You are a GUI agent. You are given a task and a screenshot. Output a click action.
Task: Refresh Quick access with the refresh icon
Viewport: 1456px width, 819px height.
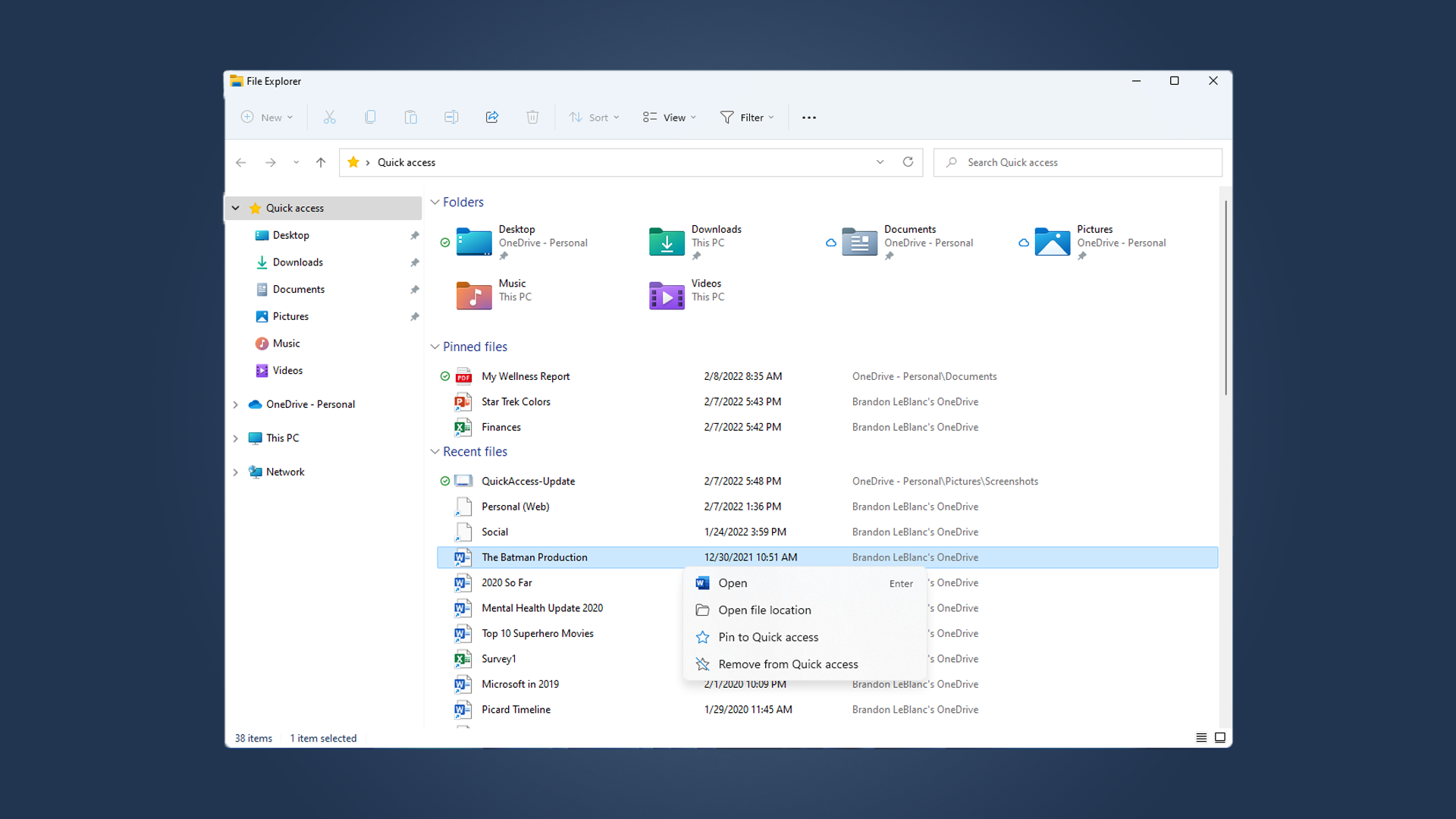pos(908,162)
